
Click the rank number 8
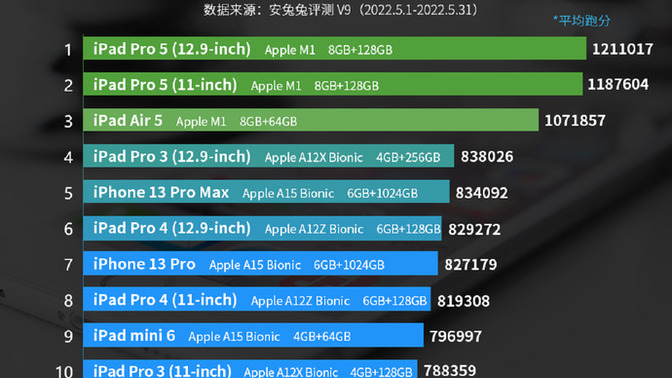click(x=68, y=301)
